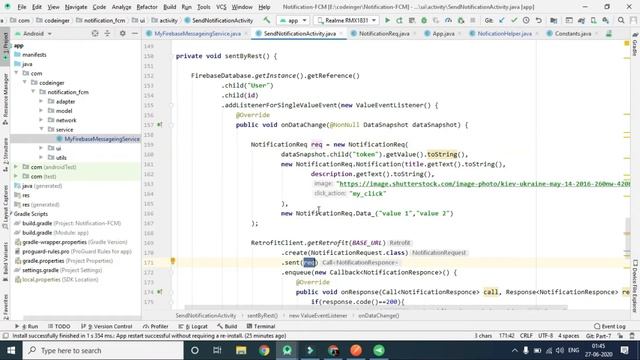
Task: Expand the model folder
Action: 41,111
